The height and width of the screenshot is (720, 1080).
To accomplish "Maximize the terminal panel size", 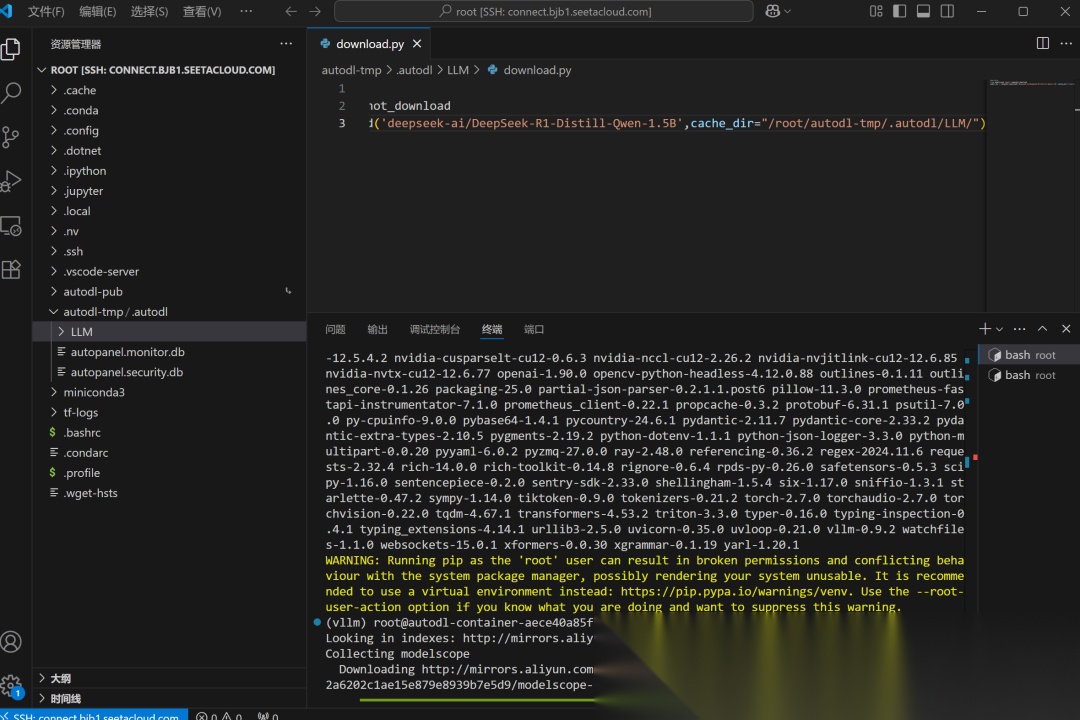I will click(x=1043, y=329).
